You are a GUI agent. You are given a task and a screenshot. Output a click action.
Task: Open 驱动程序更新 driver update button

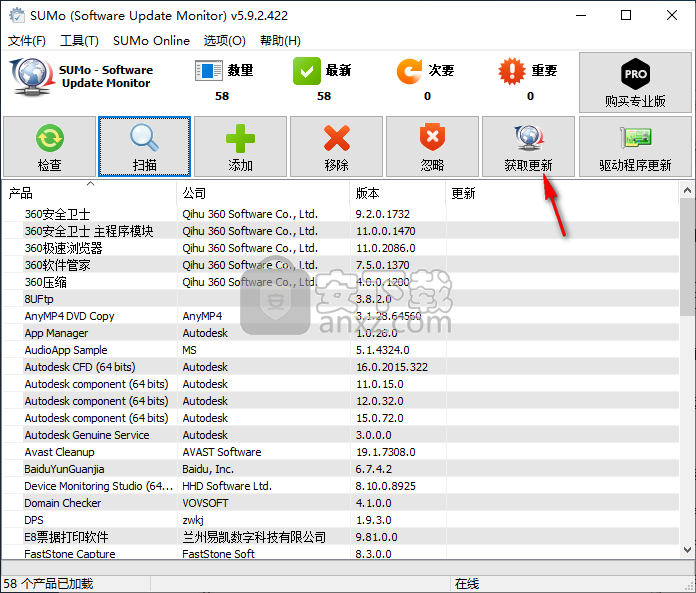coord(635,146)
